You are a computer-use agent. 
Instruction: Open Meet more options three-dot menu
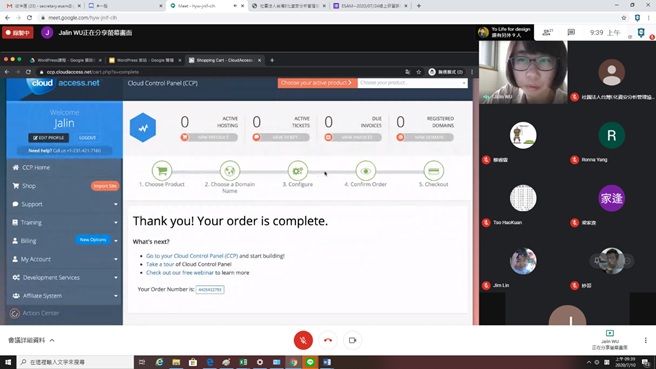point(646,340)
